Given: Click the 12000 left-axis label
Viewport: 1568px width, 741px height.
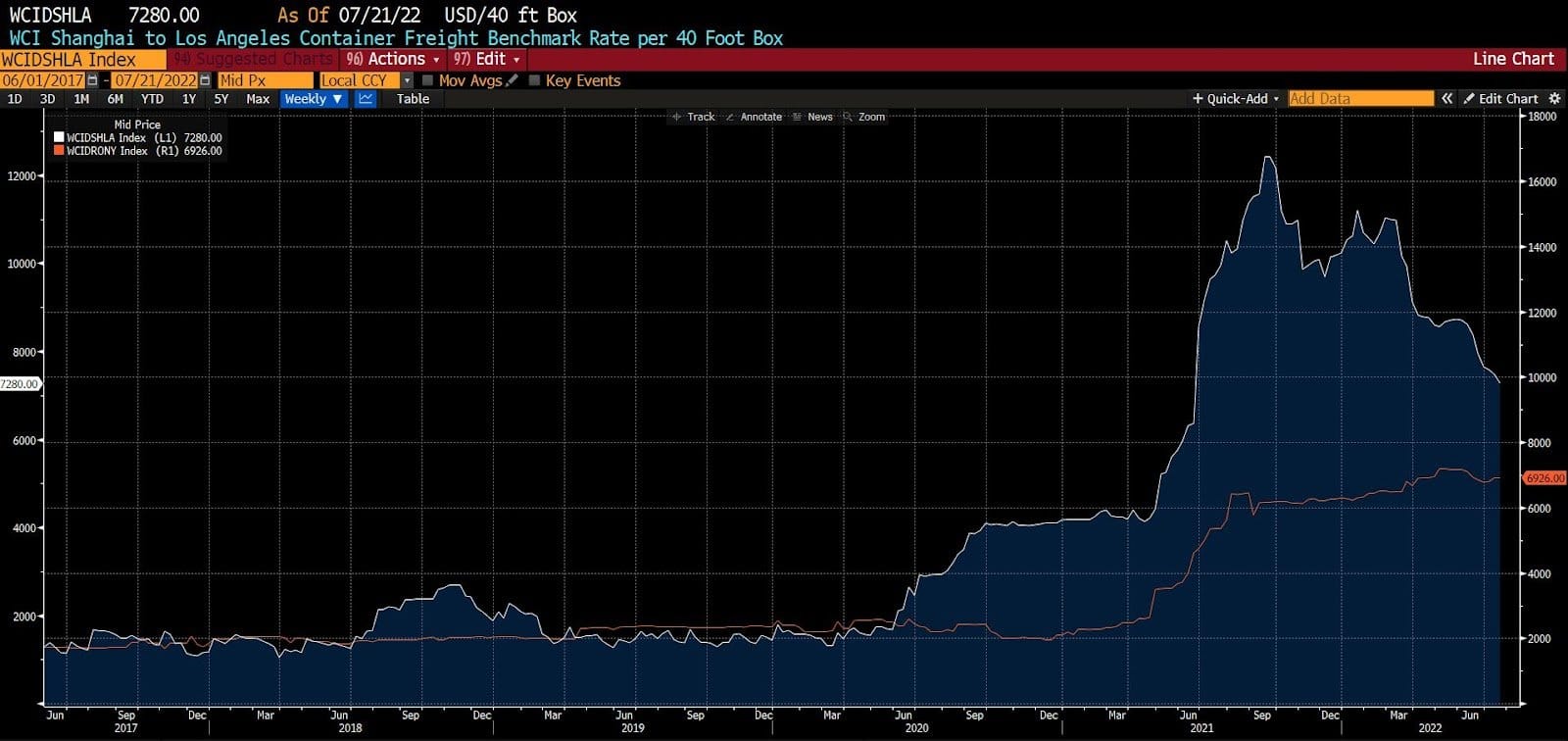Looking at the screenshot, I should [22, 176].
